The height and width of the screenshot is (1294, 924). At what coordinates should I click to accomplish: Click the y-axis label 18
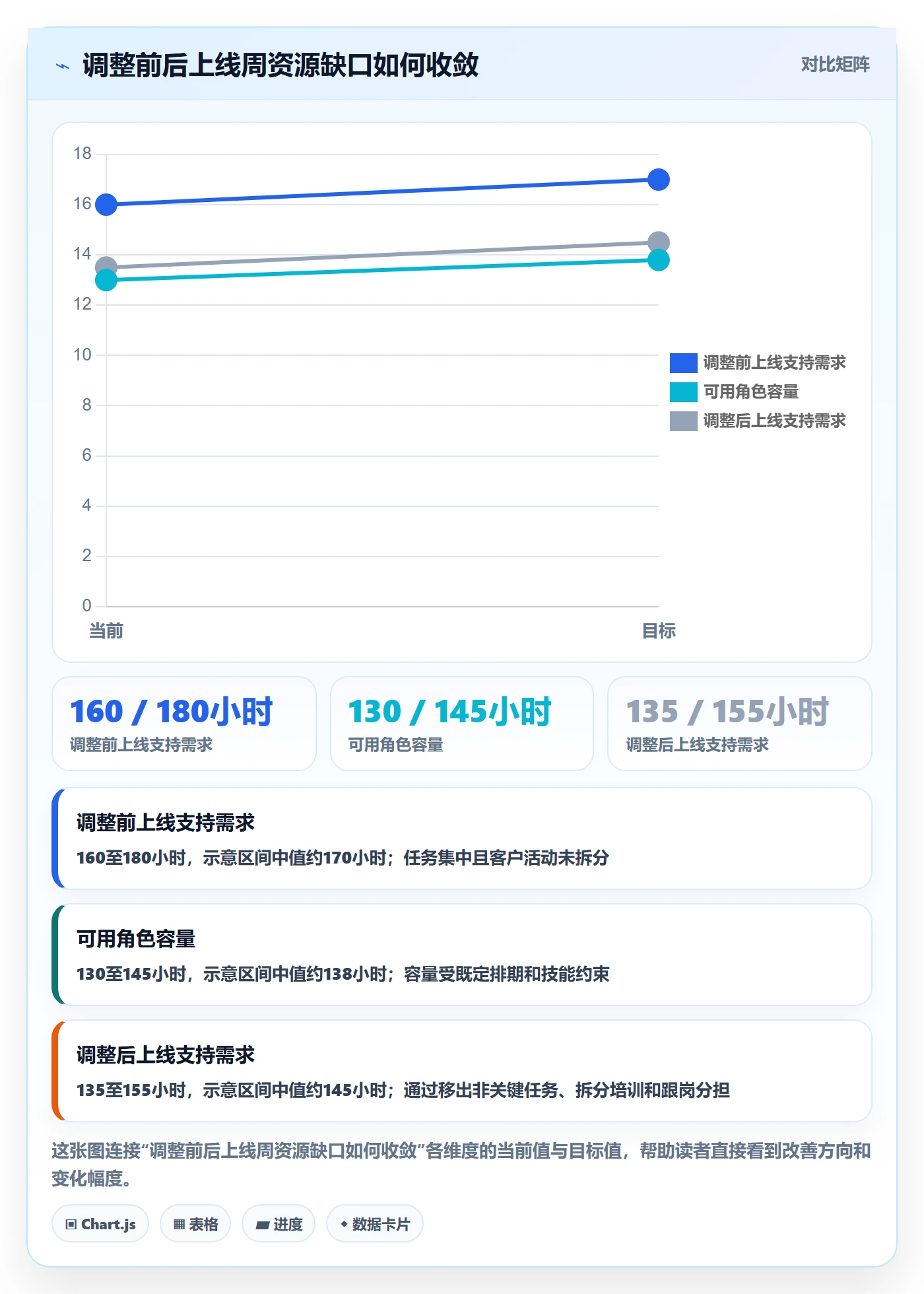82,154
